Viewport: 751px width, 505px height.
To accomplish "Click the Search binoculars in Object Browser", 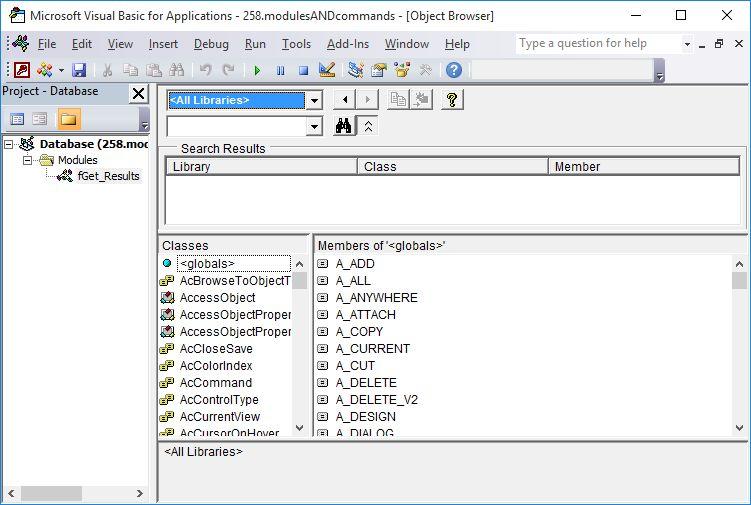I will point(343,126).
